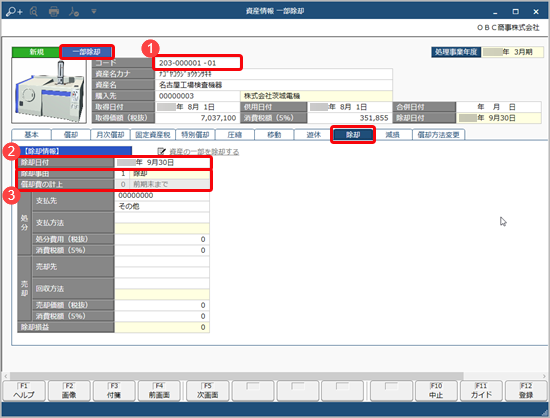Click the asset equipment image thumbnail
This screenshot has width=550, height=418.
pos(49,90)
